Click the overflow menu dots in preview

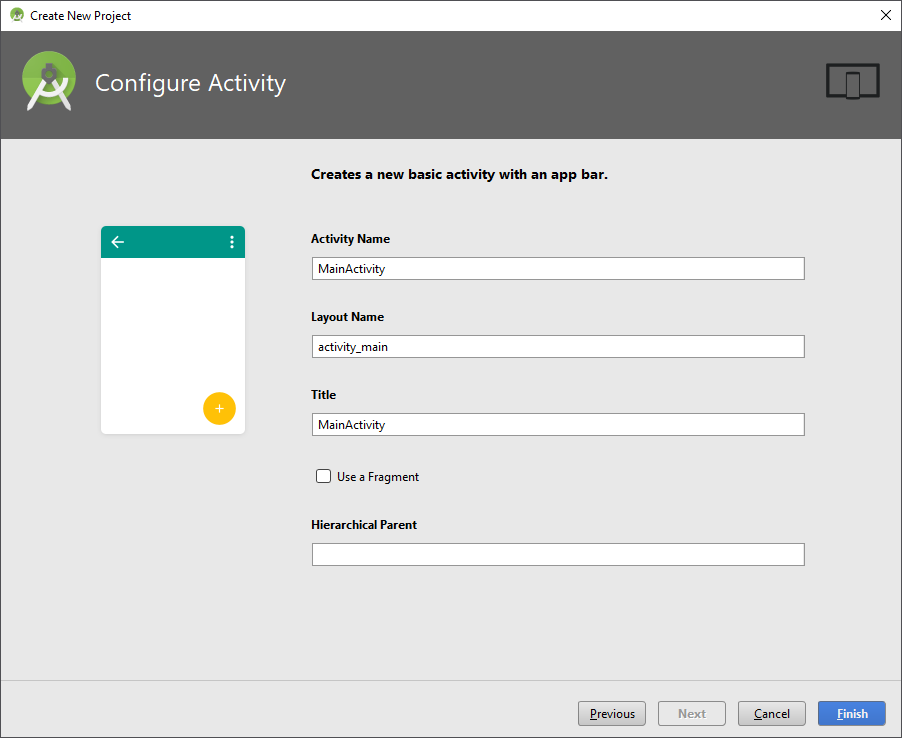coord(232,242)
